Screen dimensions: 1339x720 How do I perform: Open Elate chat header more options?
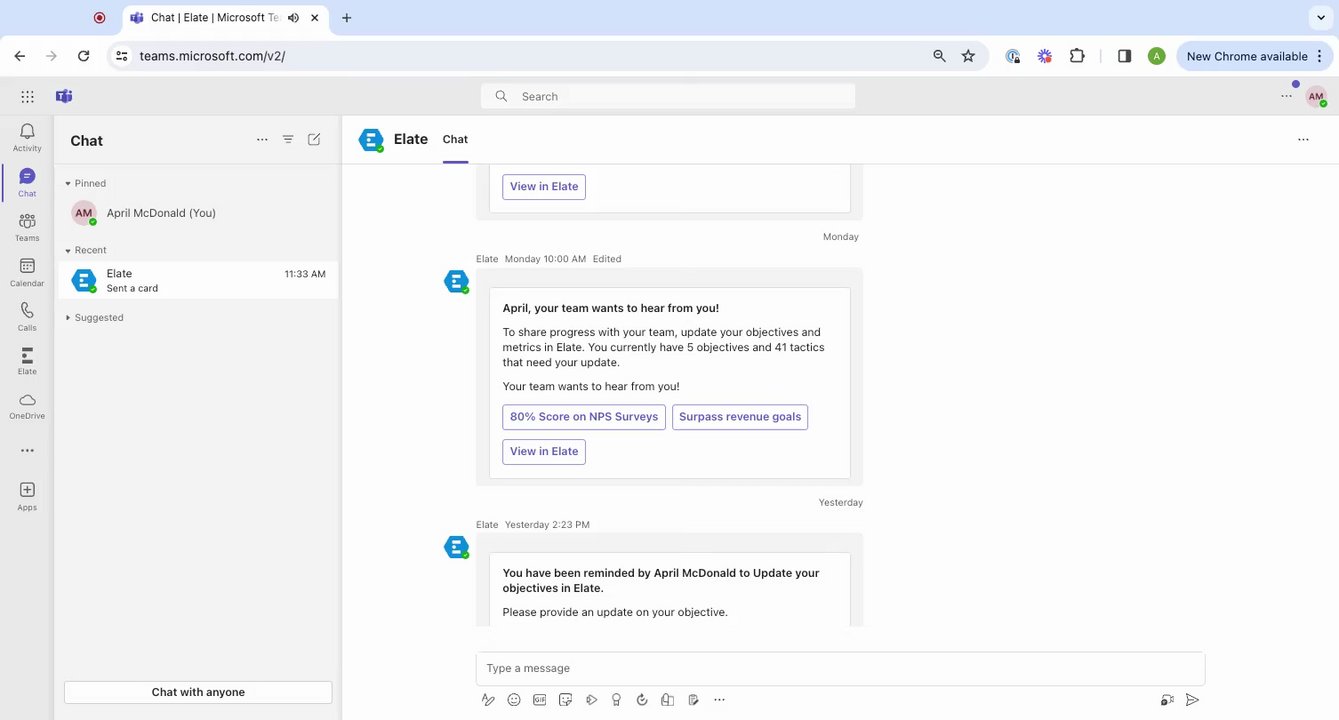1303,140
